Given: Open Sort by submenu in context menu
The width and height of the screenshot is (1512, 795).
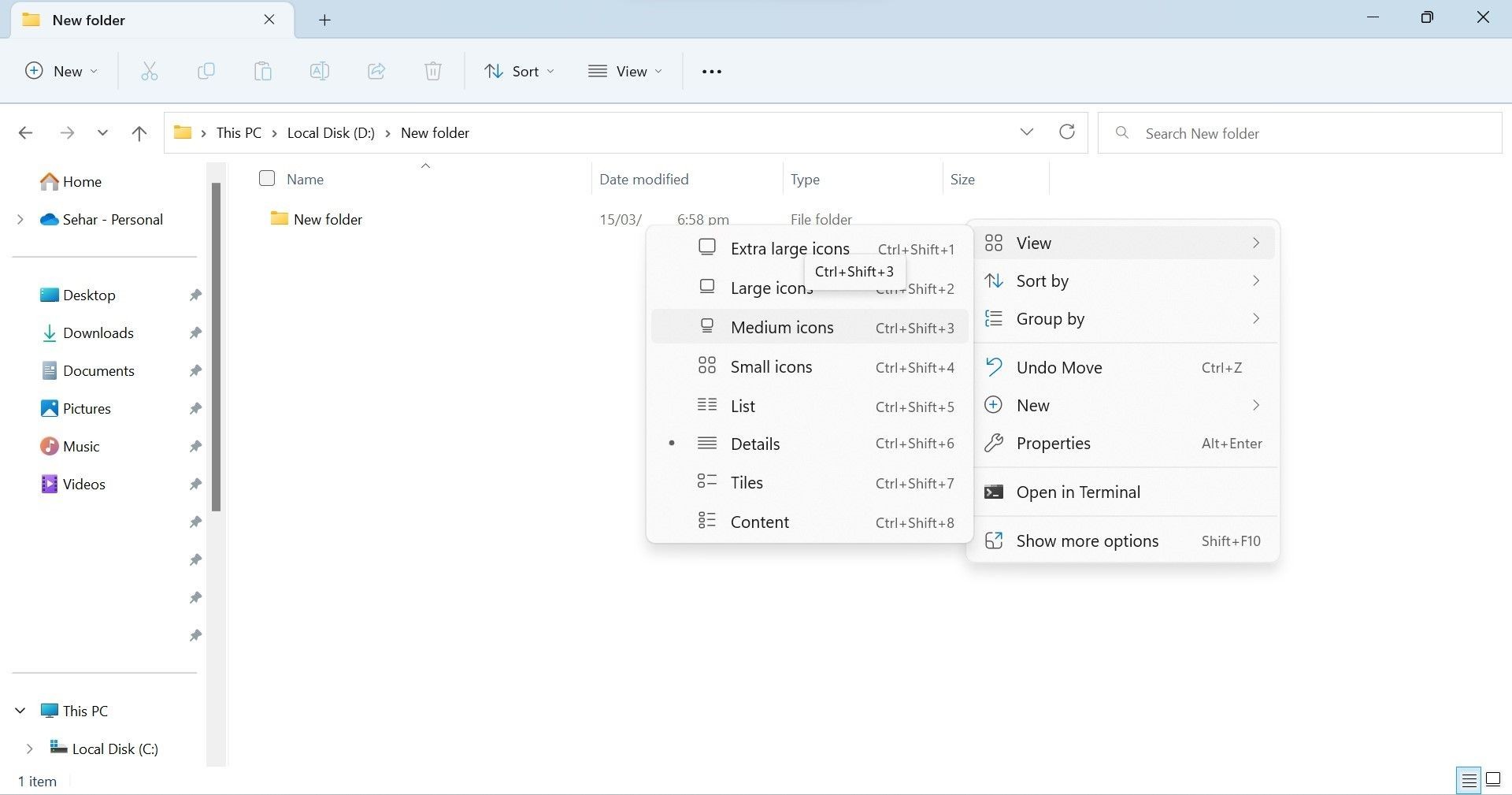Looking at the screenshot, I should (x=1124, y=280).
